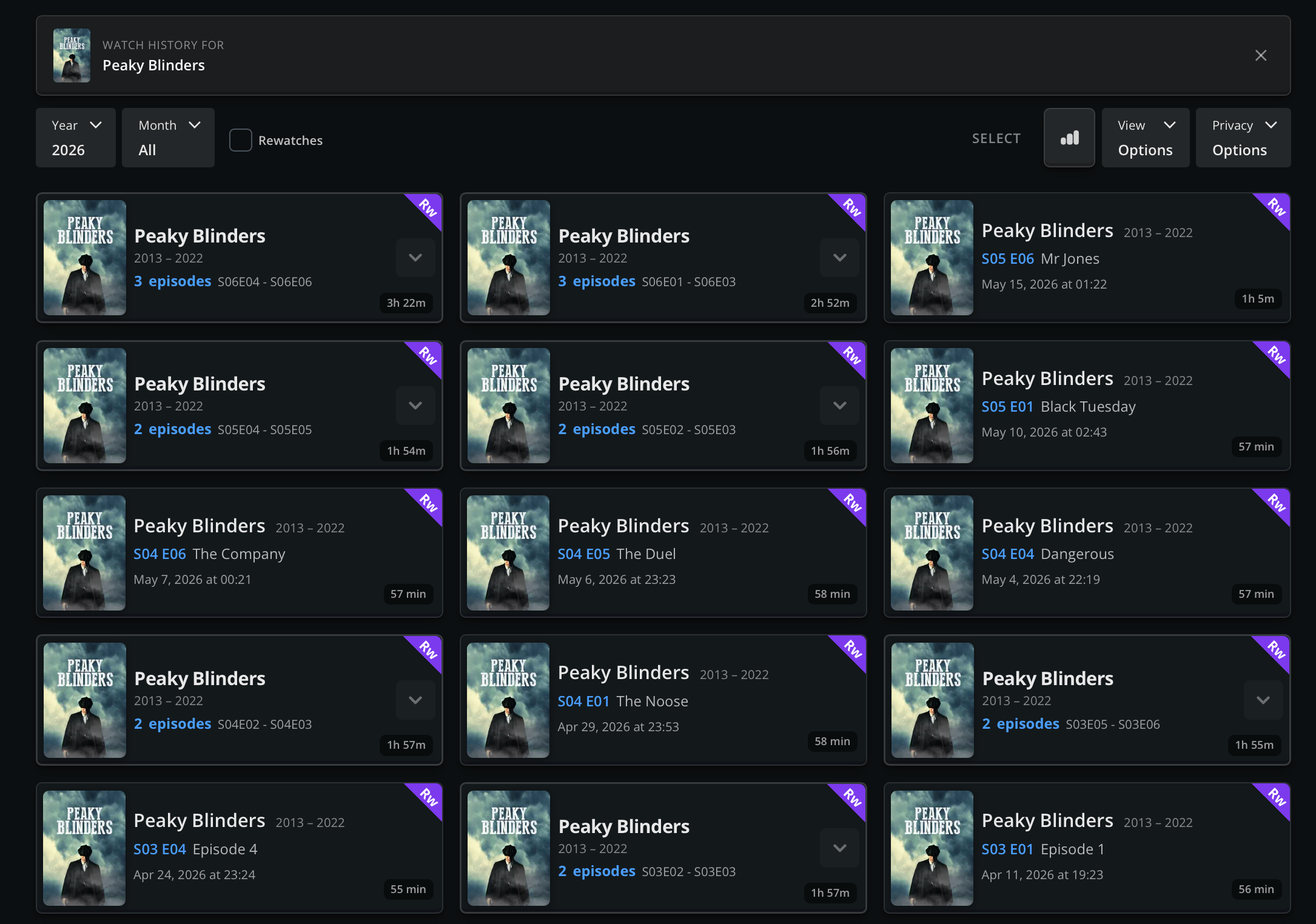Screen dimensions: 1316x924
Task: Open the S05 E01 Black Tuesday episode link
Action: coord(1058,407)
